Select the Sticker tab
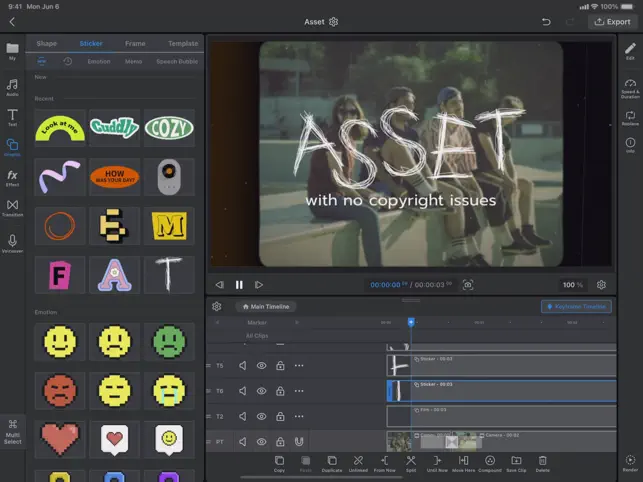643x482 pixels. click(x=91, y=43)
